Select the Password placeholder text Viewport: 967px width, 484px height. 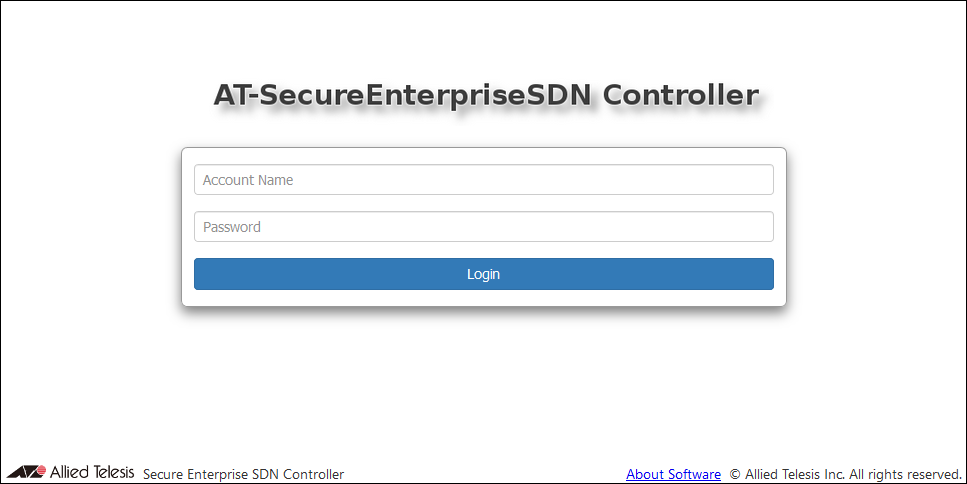(x=232, y=227)
